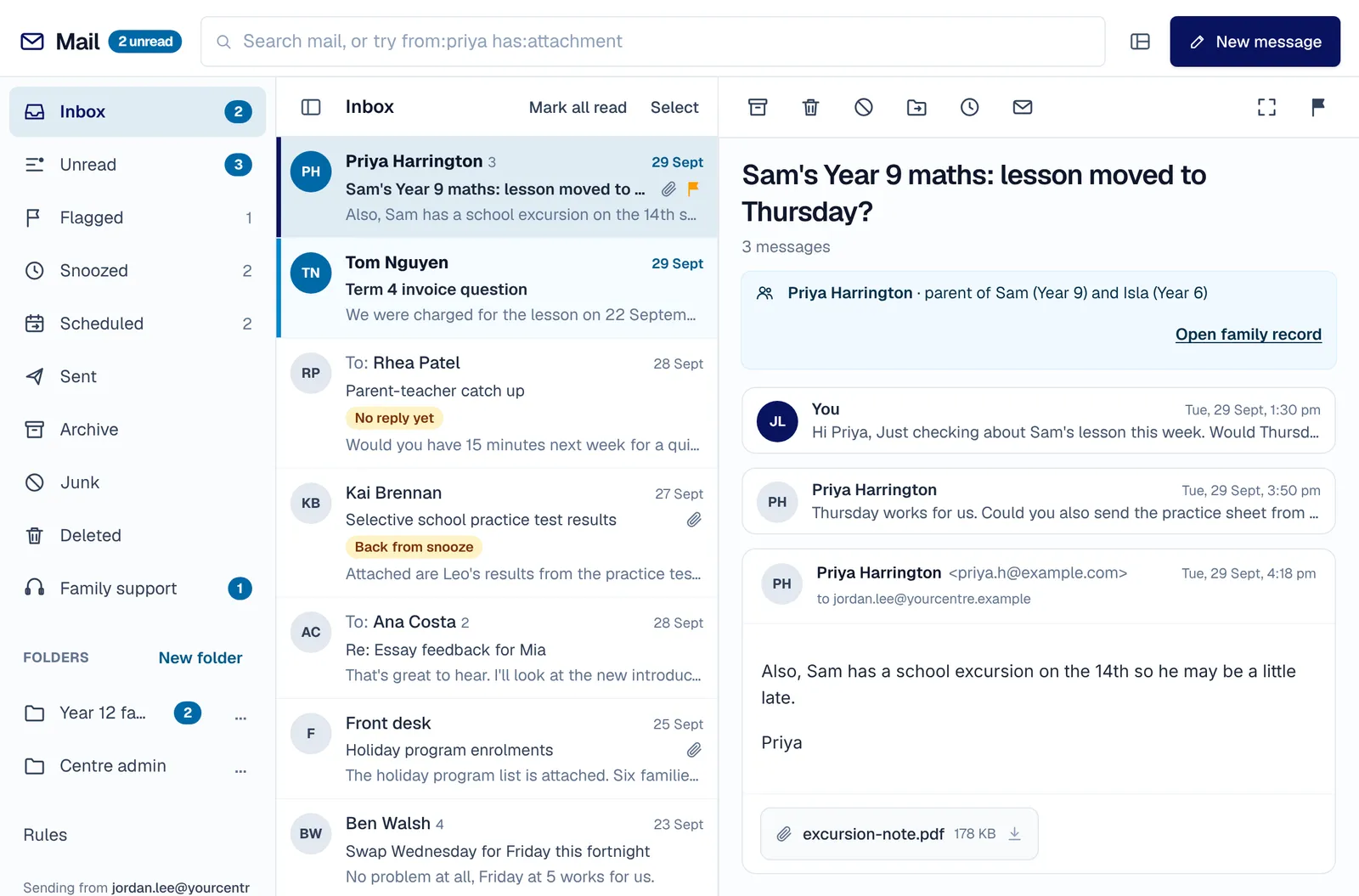Create a New folder
The height and width of the screenshot is (896, 1359).
click(x=200, y=658)
